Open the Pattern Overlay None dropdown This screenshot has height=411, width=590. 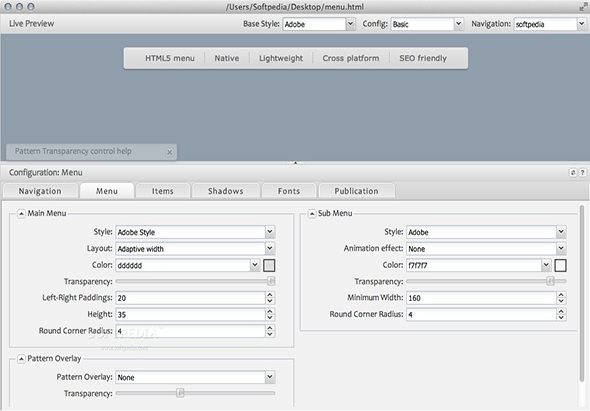(270, 377)
